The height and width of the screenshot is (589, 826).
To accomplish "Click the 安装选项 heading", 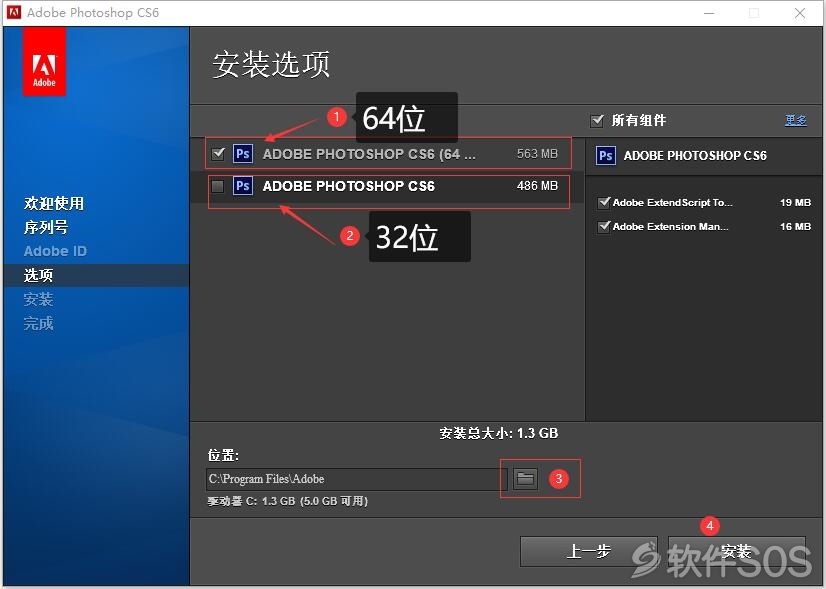I will coord(271,65).
